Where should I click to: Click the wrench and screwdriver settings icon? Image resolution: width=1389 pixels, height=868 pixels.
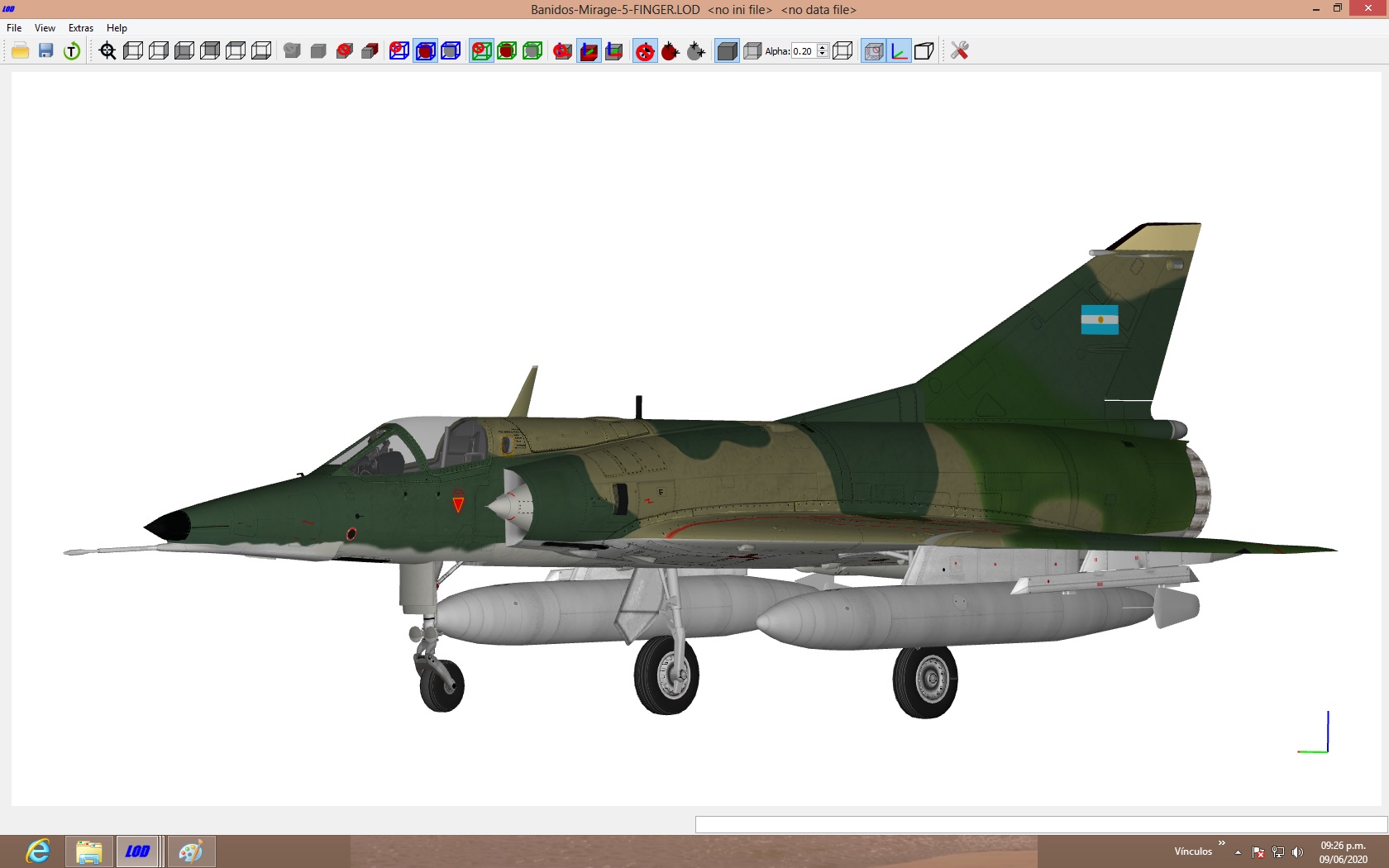[959, 50]
